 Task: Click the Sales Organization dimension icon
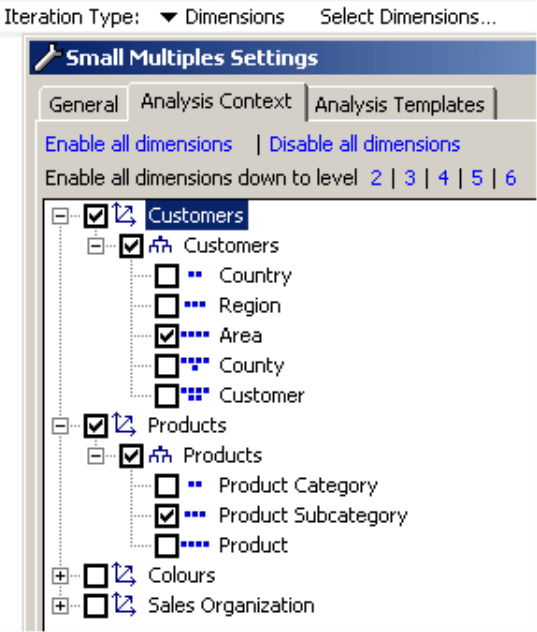coord(124,604)
